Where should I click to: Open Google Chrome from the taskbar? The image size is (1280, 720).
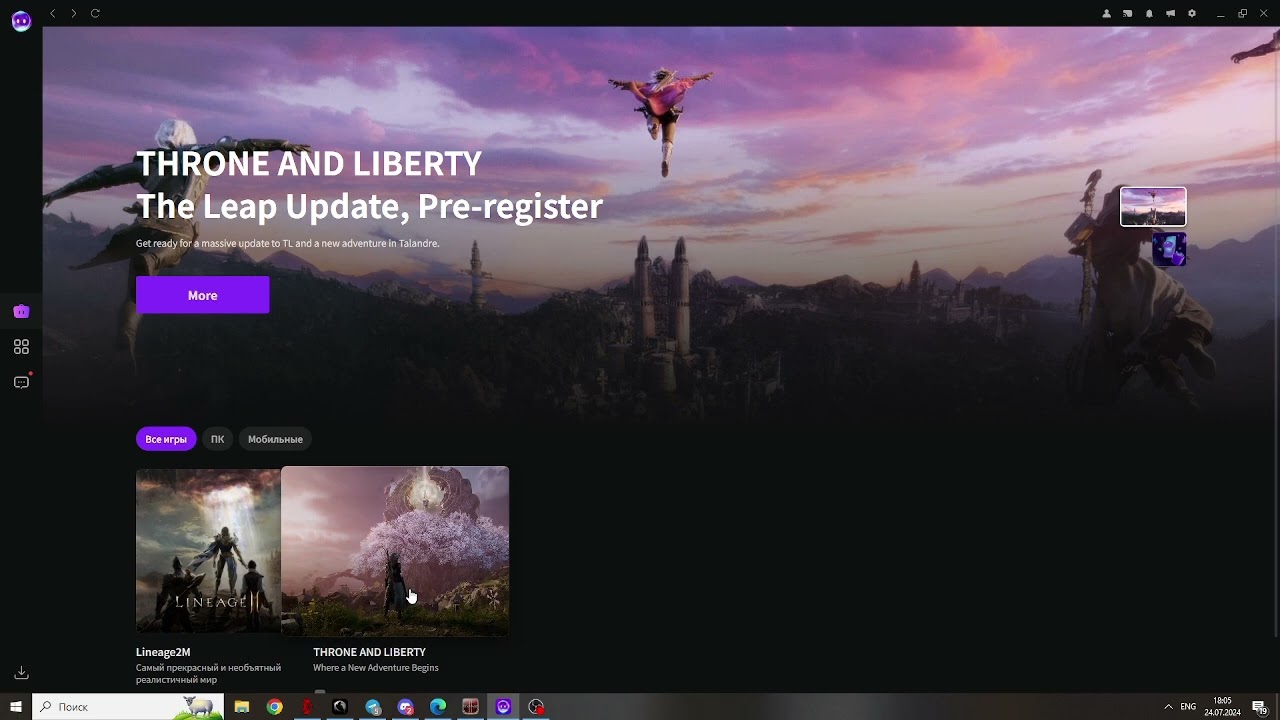click(x=275, y=707)
